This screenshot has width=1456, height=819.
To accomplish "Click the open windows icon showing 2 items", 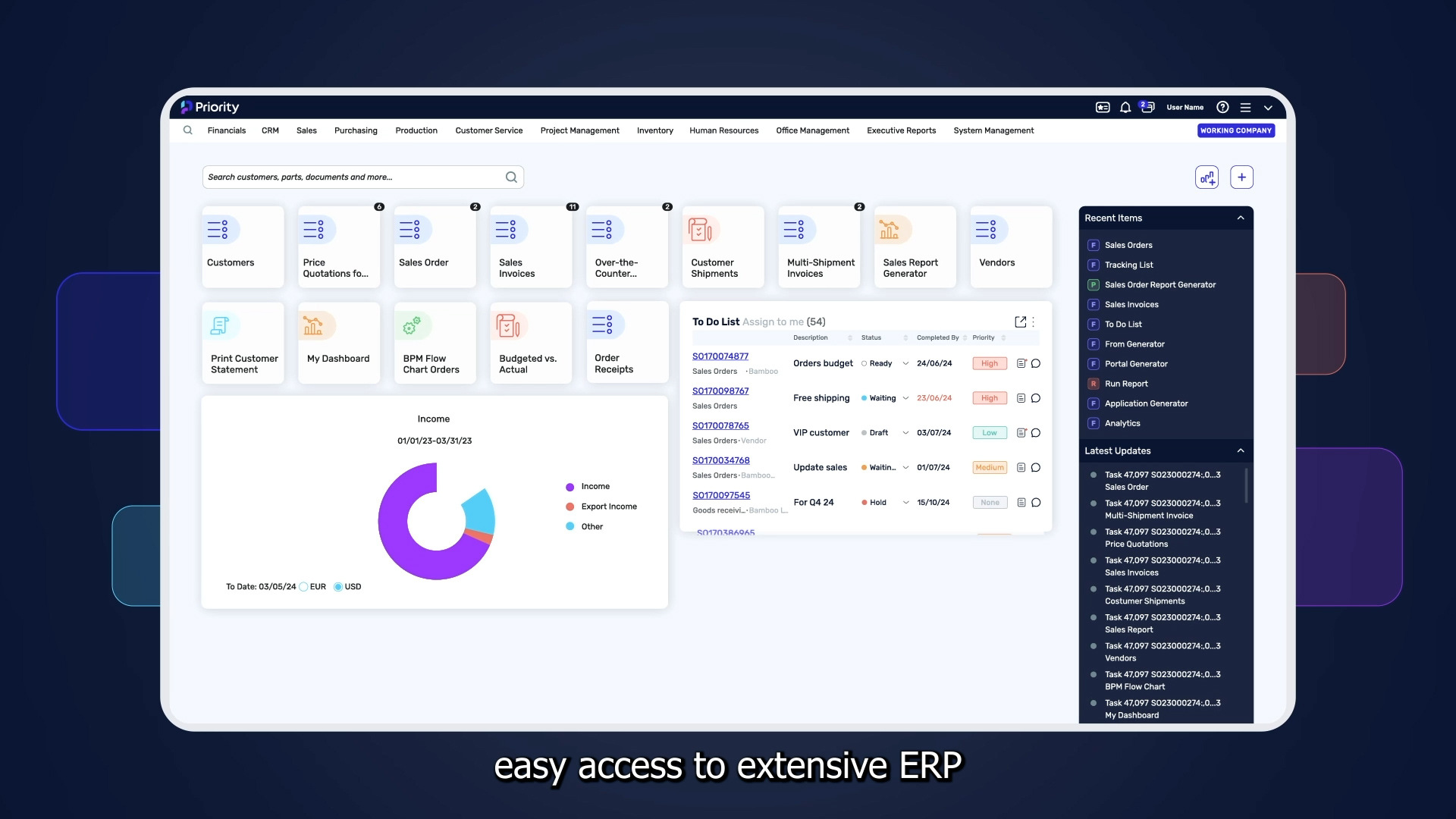I will 1147,107.
